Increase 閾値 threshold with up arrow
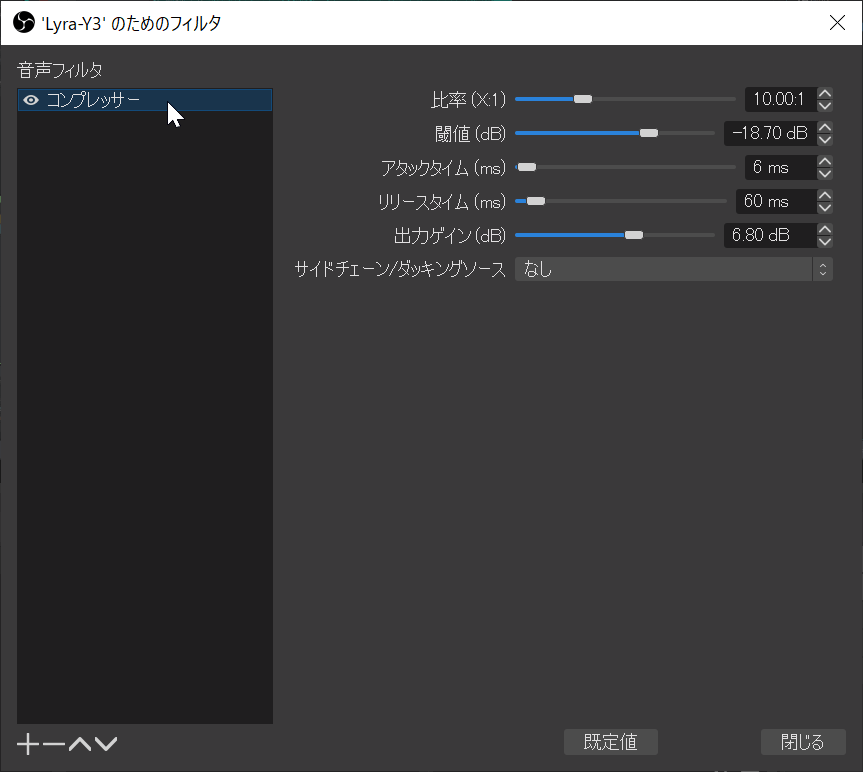The width and height of the screenshot is (863, 772). click(x=824, y=128)
